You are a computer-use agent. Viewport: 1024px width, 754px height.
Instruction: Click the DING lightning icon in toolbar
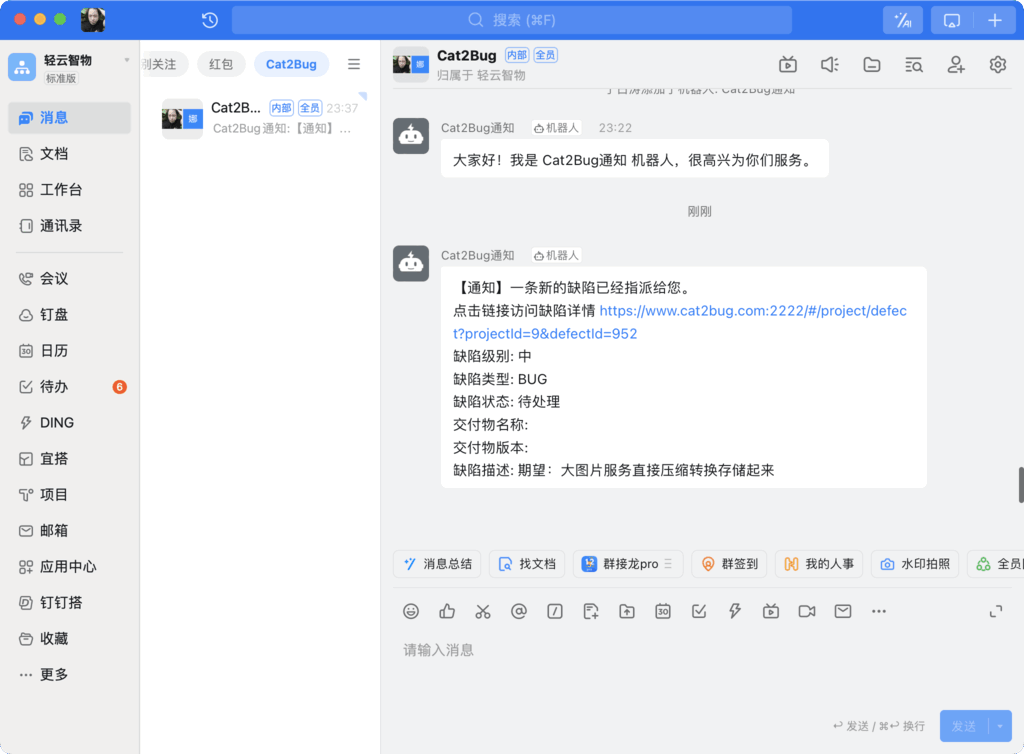tap(735, 611)
